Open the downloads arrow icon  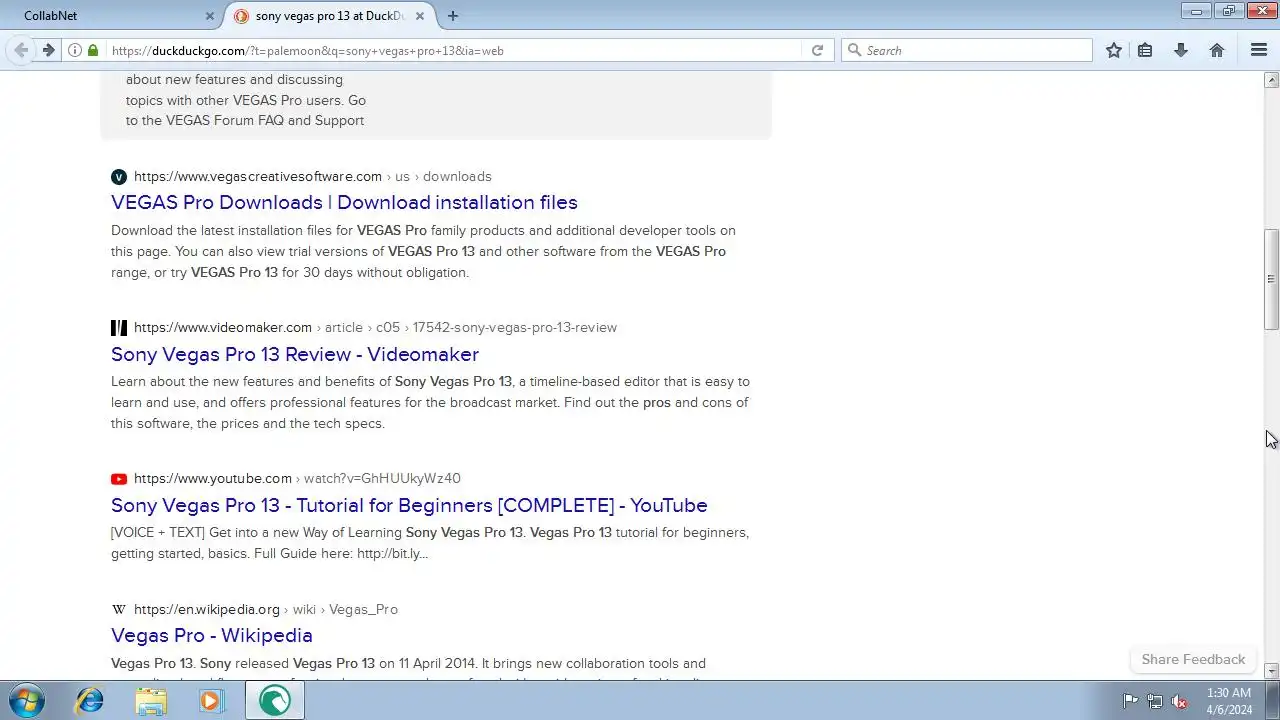tap(1181, 50)
